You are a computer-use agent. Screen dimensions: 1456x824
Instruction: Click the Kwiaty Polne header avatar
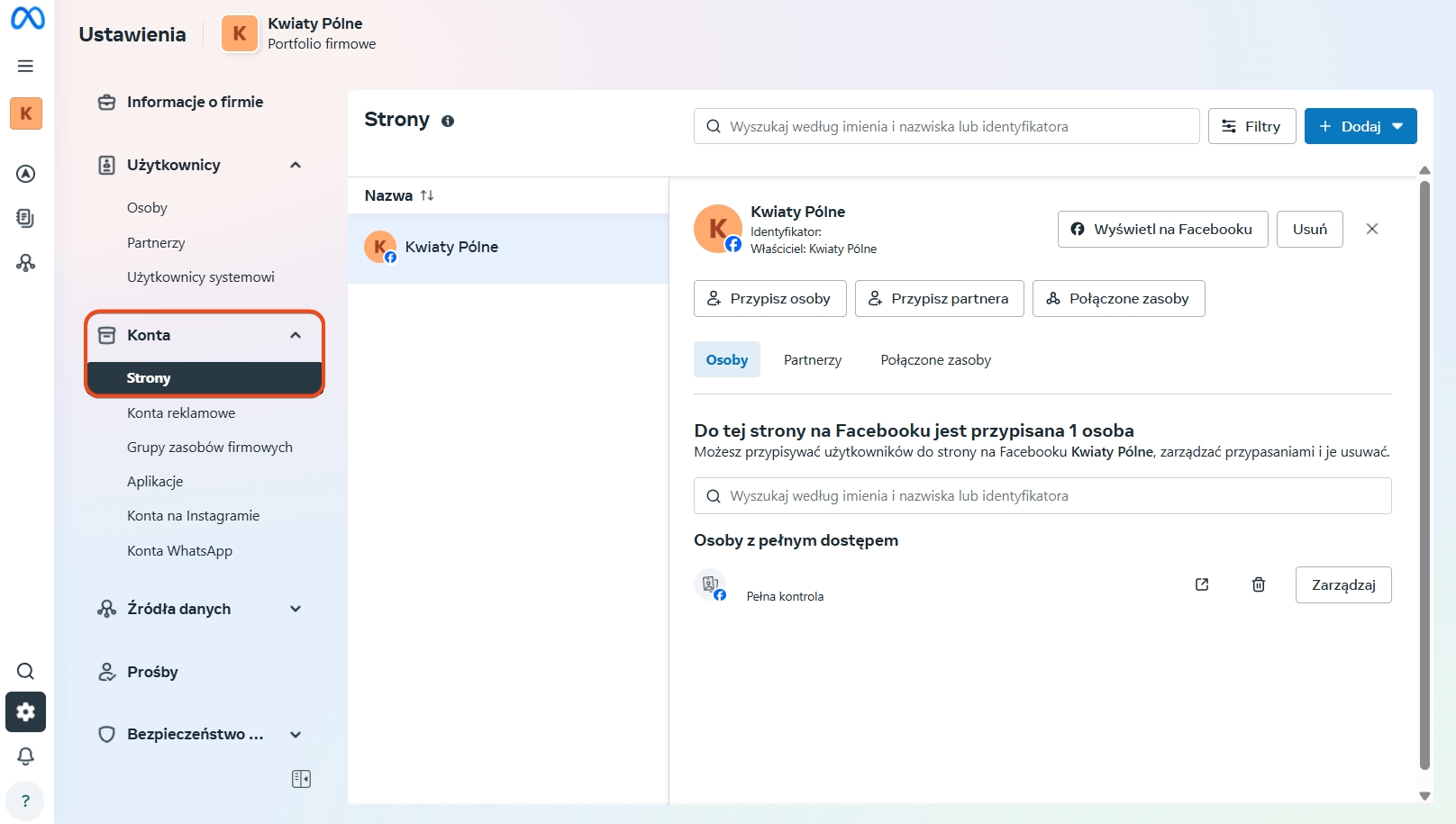click(x=240, y=33)
